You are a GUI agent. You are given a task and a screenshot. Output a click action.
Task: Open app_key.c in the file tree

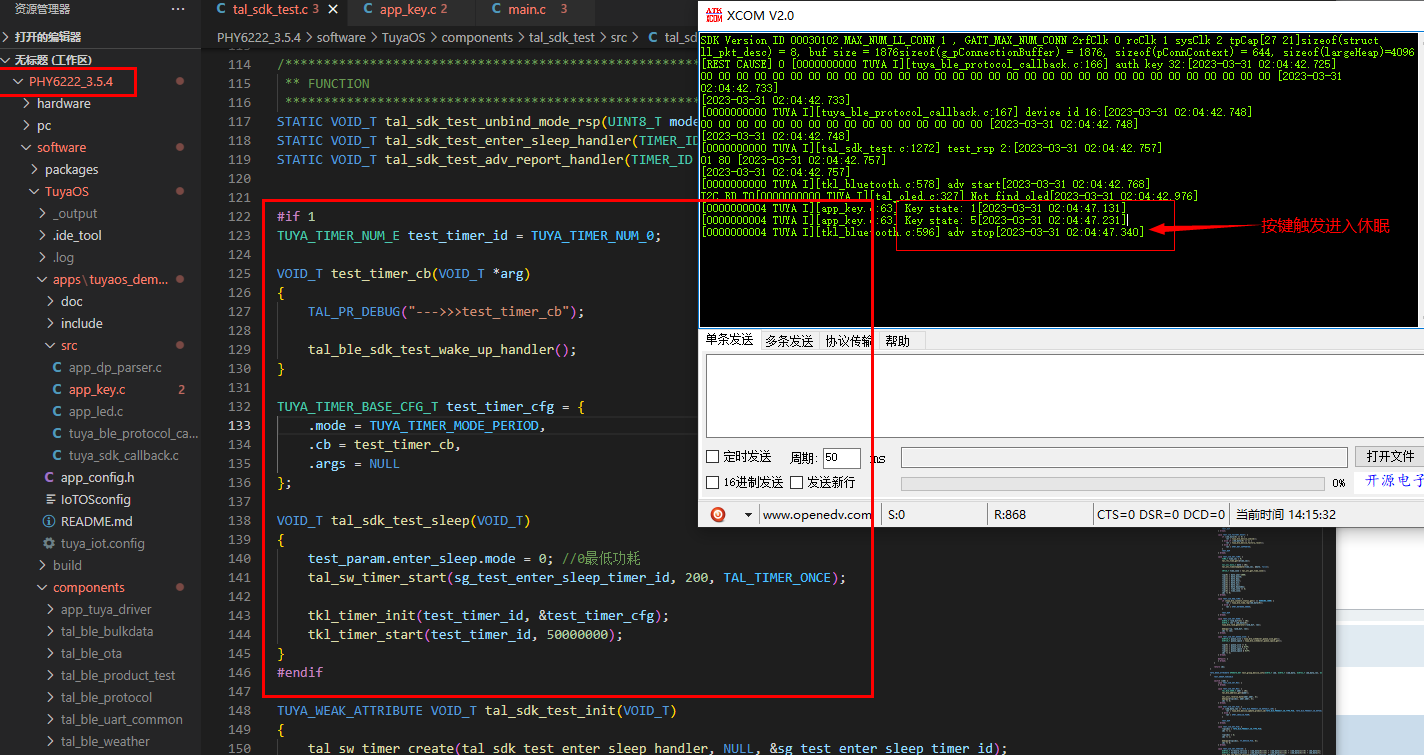click(x=97, y=389)
